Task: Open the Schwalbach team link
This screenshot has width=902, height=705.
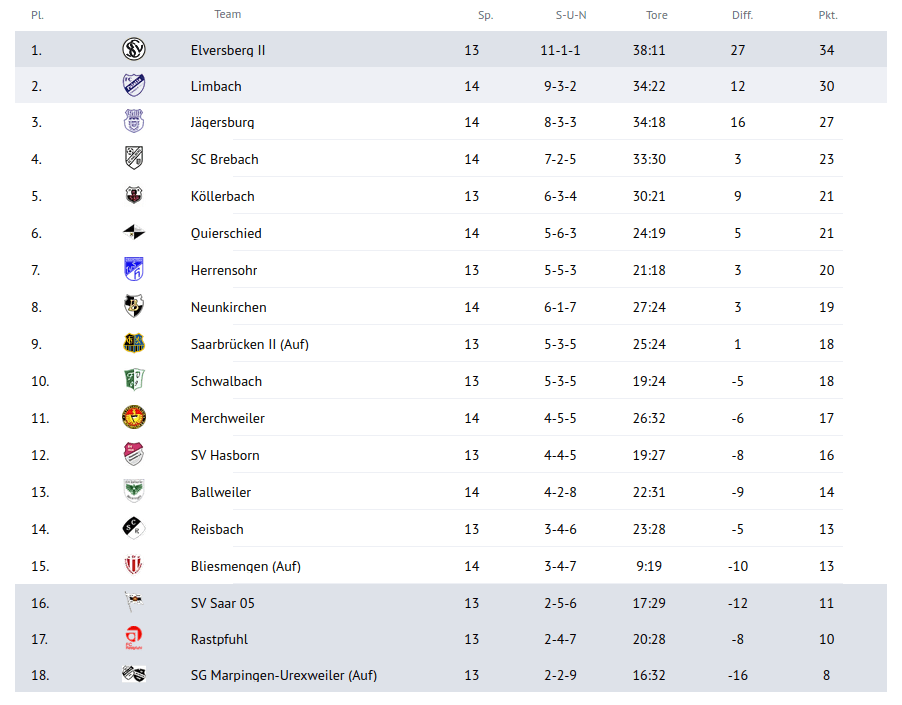Action: coord(226,381)
